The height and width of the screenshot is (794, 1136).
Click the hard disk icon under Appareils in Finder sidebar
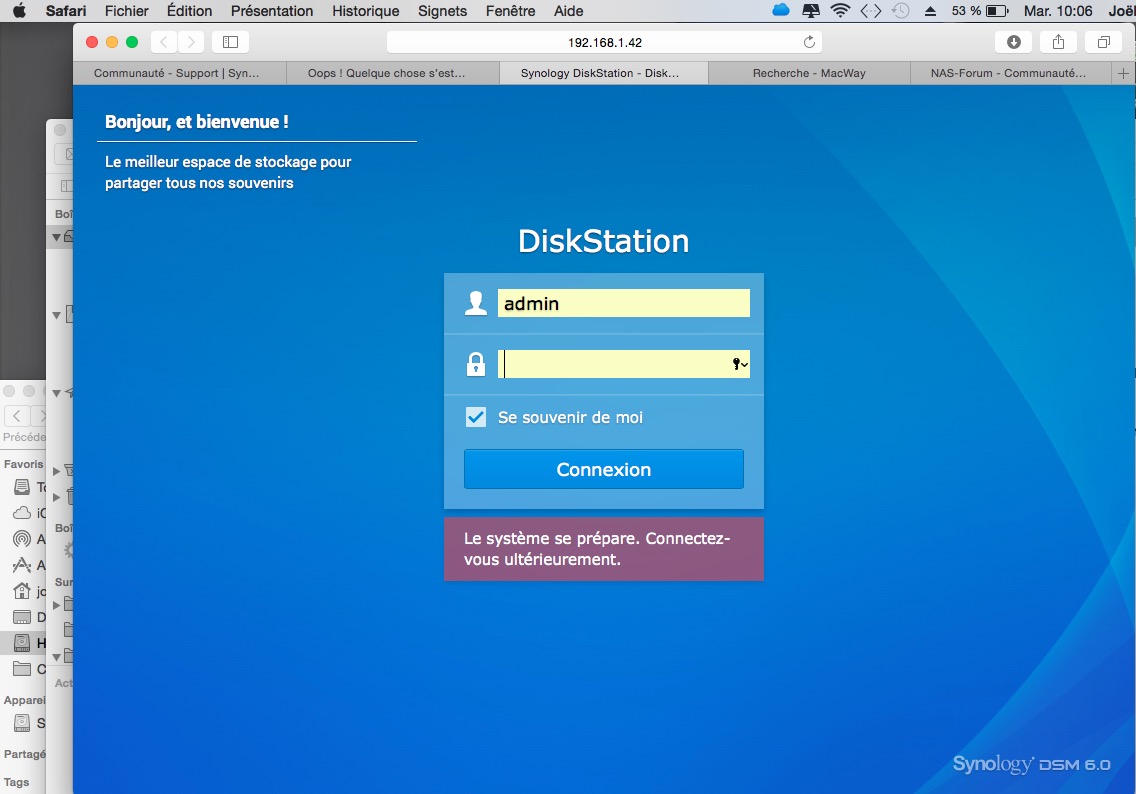(x=22, y=722)
